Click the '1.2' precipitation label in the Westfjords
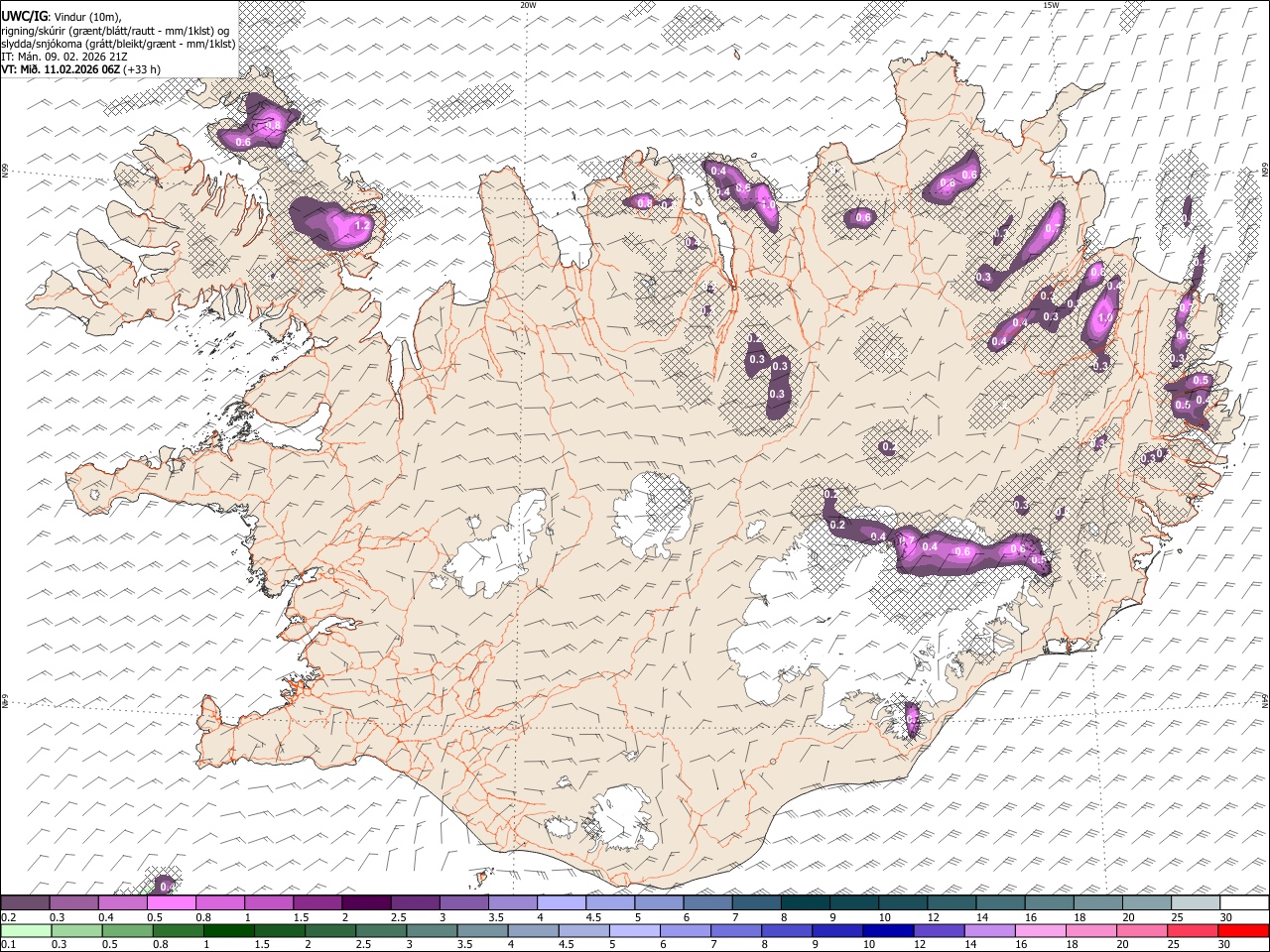 coord(361,226)
